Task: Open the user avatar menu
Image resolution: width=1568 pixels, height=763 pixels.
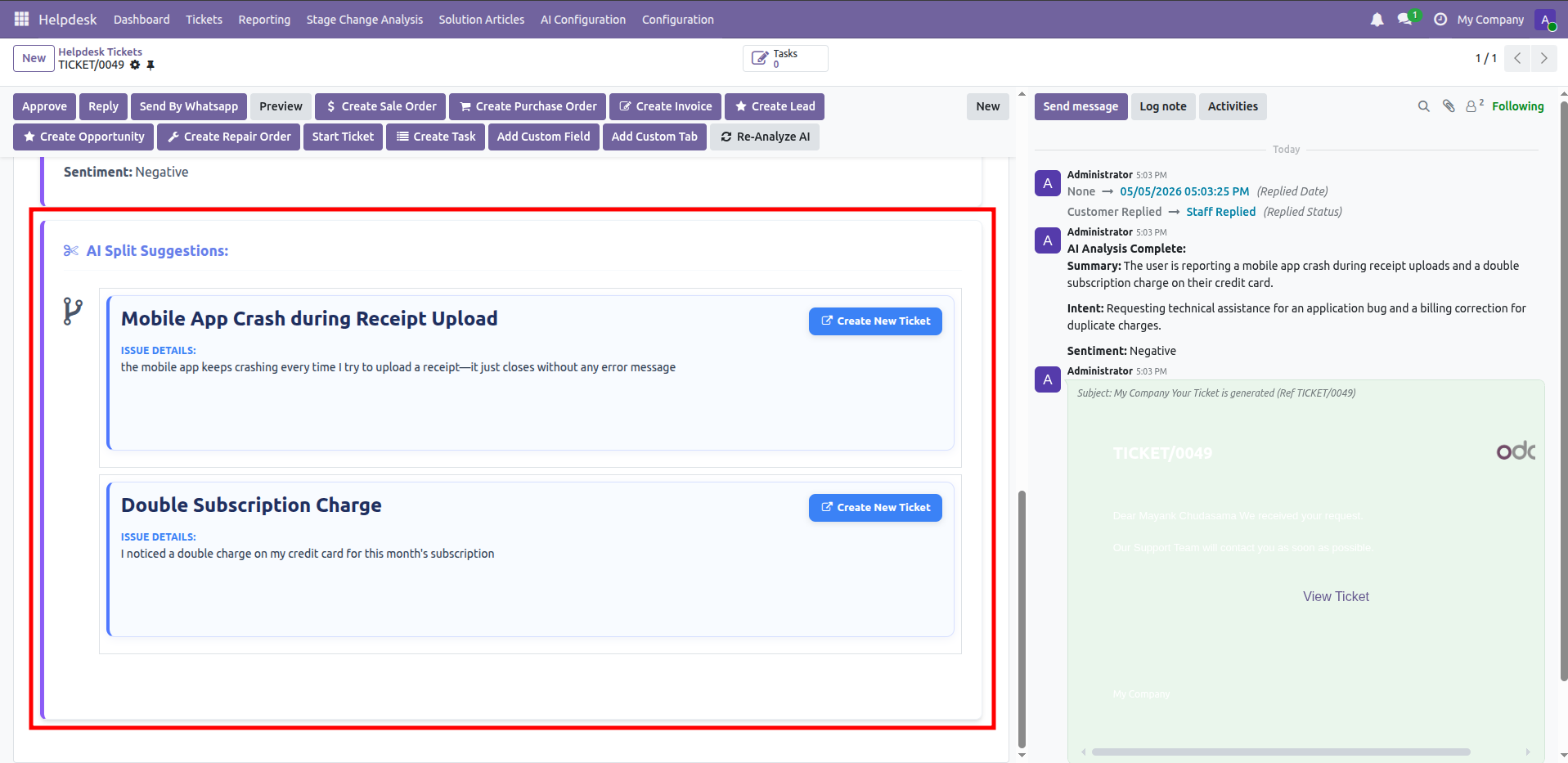Action: [x=1545, y=20]
